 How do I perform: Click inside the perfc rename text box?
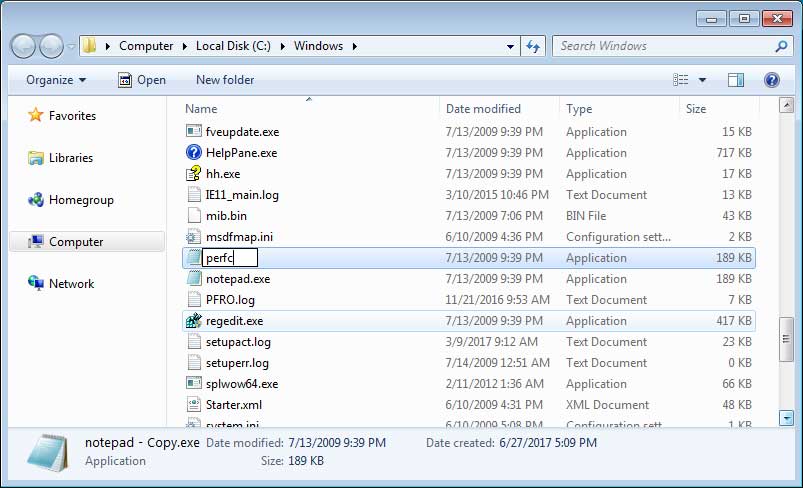pos(230,258)
